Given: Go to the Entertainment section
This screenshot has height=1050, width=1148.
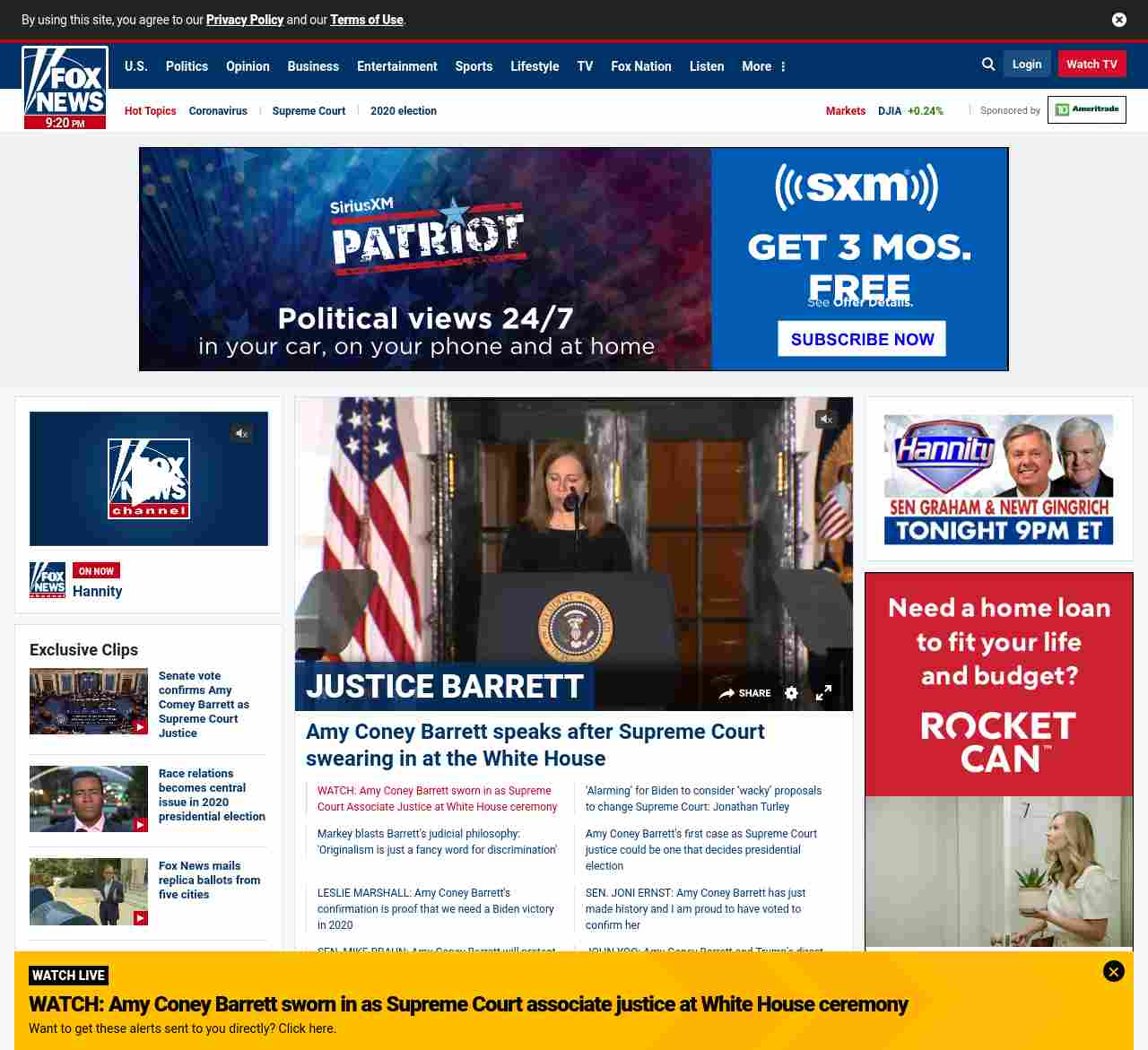Looking at the screenshot, I should click(396, 66).
